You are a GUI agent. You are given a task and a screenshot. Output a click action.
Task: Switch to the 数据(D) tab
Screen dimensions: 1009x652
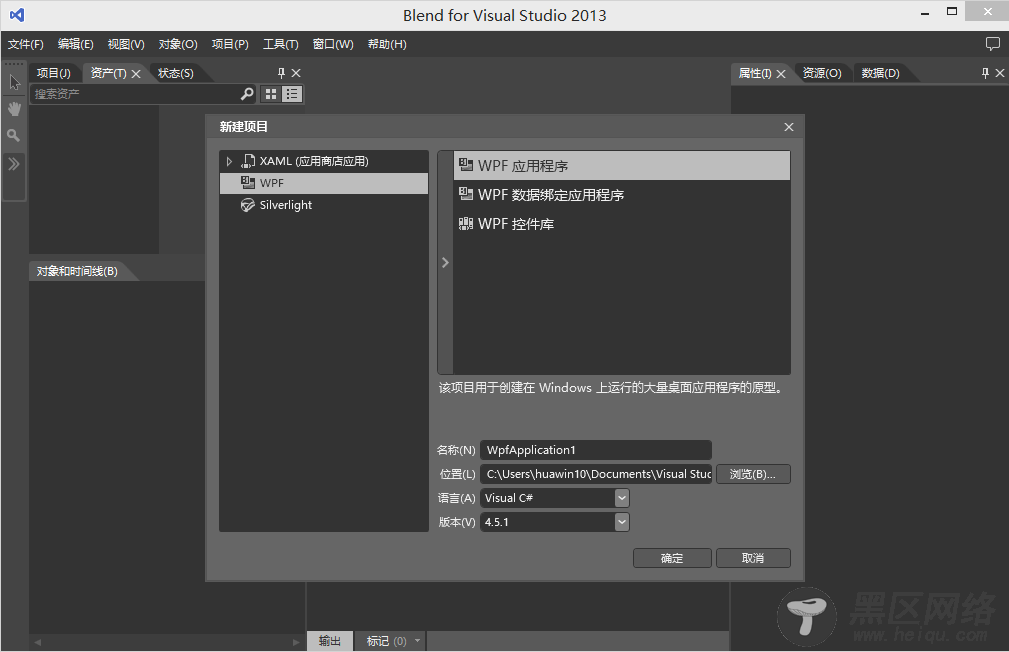(880, 73)
